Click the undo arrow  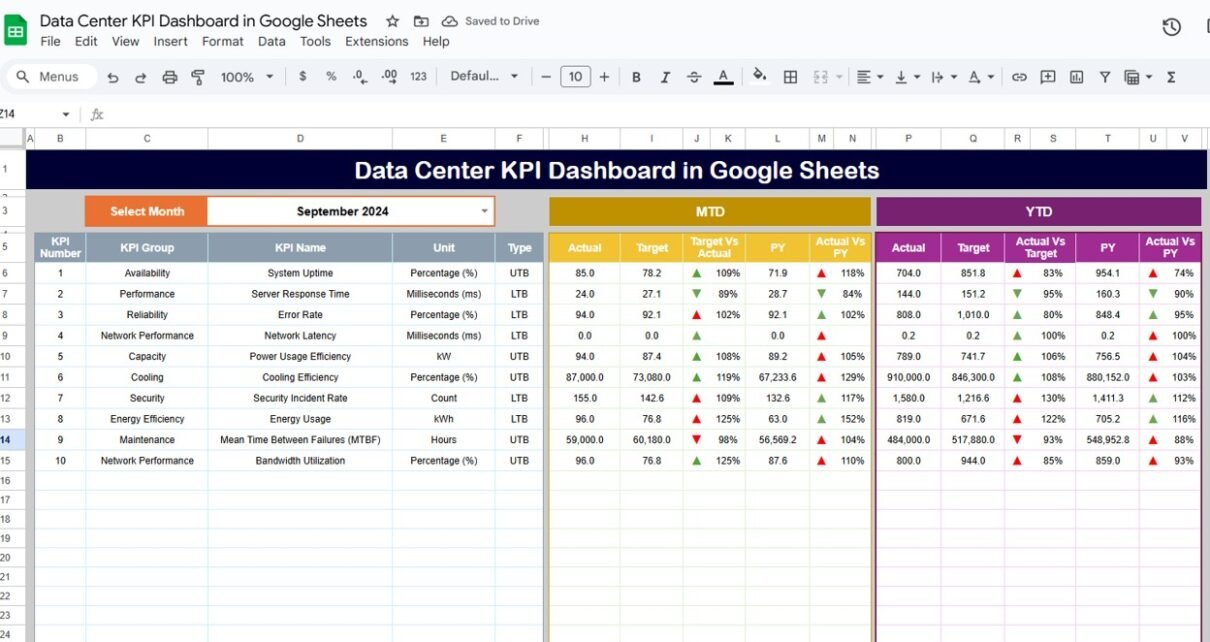point(113,77)
